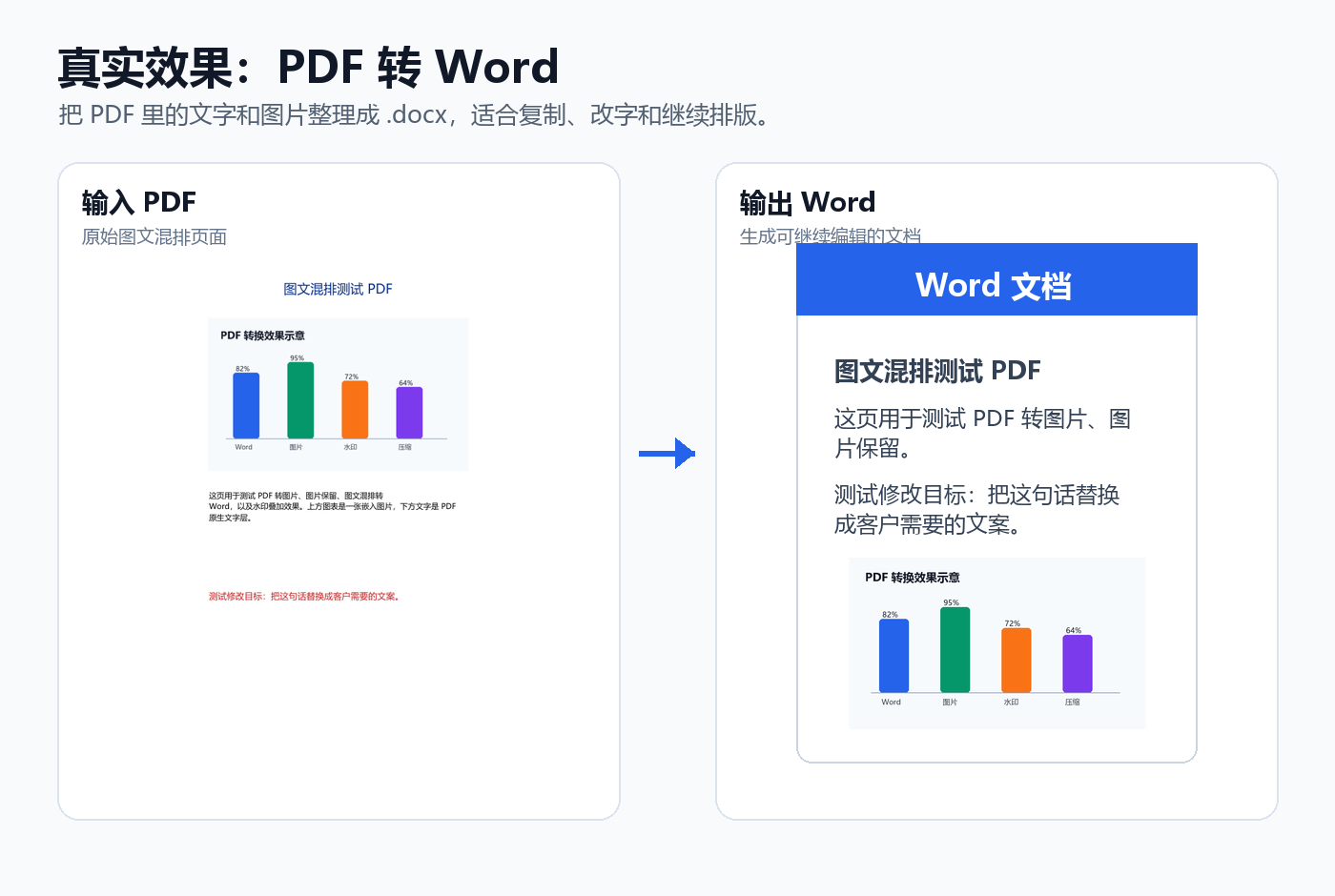Click "PDF 转换效果示意" in the Word document chart
The width and height of the screenshot is (1335, 896).
point(913,578)
